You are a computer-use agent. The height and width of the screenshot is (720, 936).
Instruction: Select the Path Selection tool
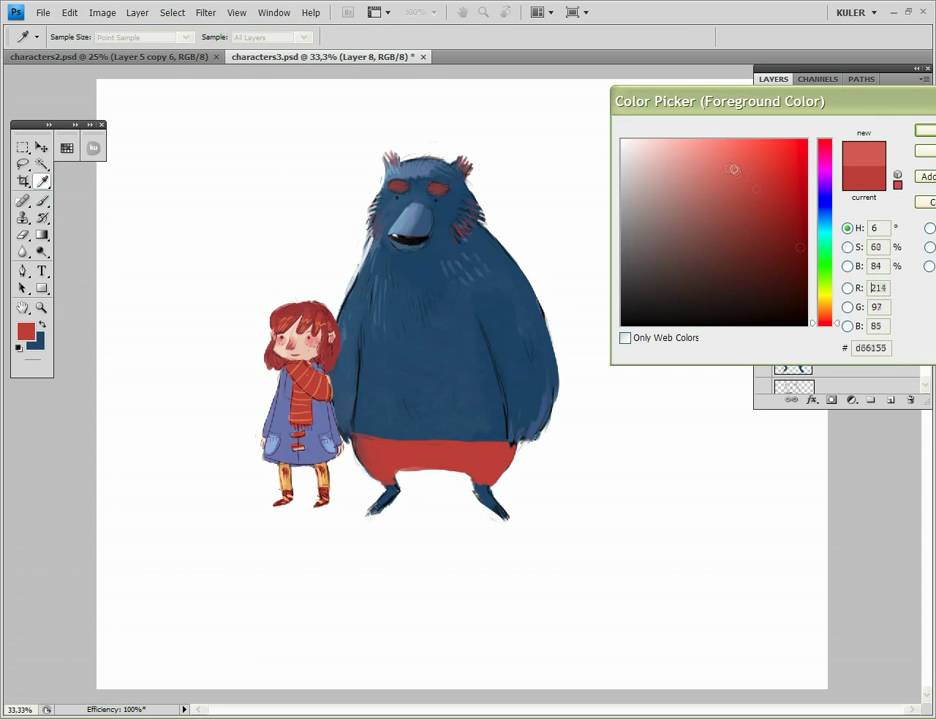pos(23,288)
